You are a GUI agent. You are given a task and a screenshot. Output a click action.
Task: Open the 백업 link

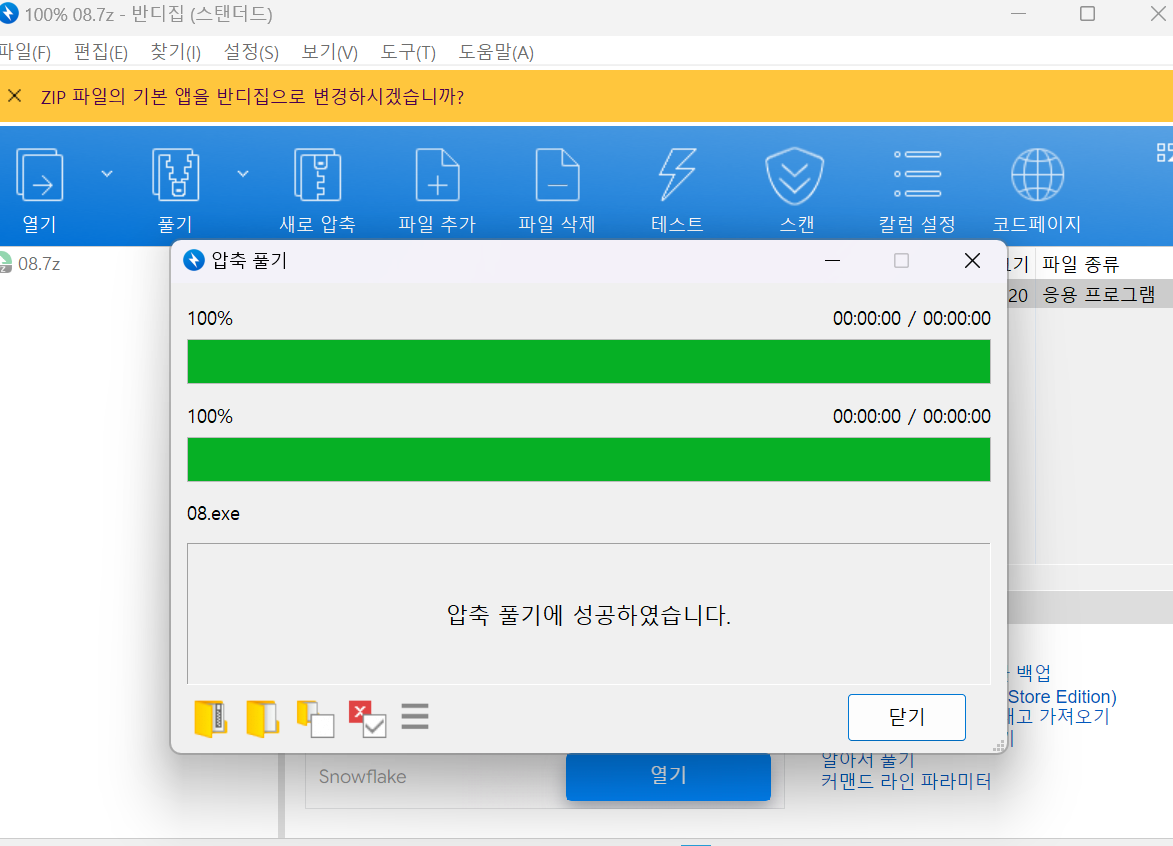coord(1032,672)
